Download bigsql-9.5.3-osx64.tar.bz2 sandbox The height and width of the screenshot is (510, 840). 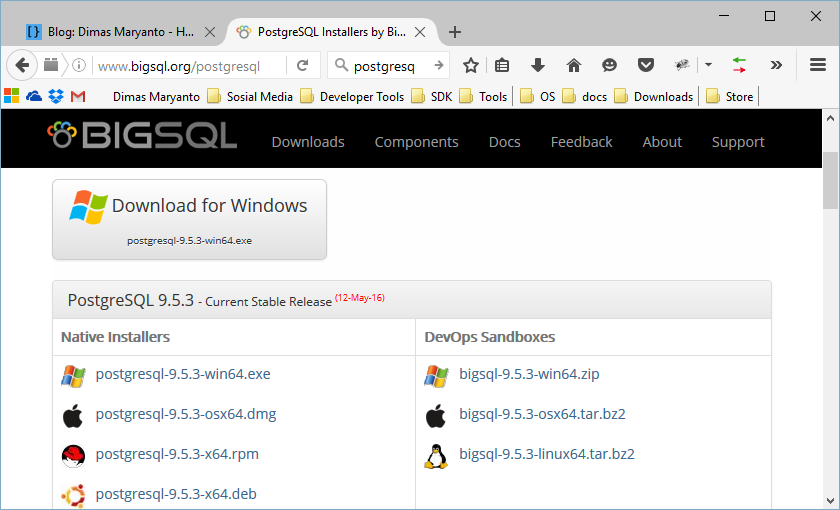click(542, 414)
